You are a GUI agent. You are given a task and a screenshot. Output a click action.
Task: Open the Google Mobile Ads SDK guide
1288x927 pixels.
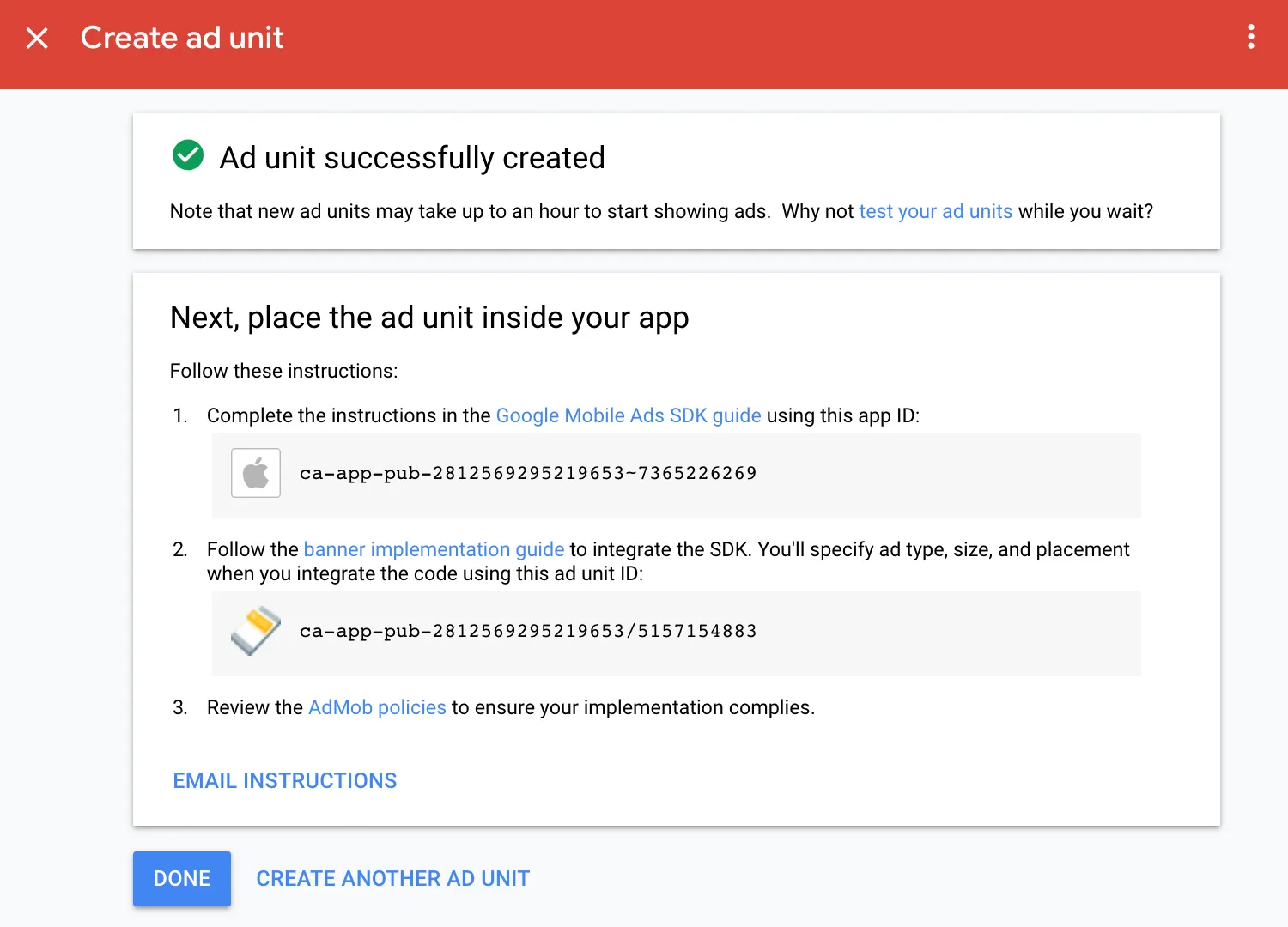(x=628, y=415)
